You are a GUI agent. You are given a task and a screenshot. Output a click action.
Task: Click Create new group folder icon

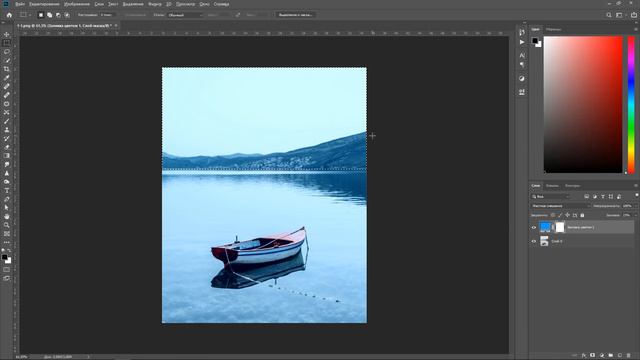click(611, 356)
